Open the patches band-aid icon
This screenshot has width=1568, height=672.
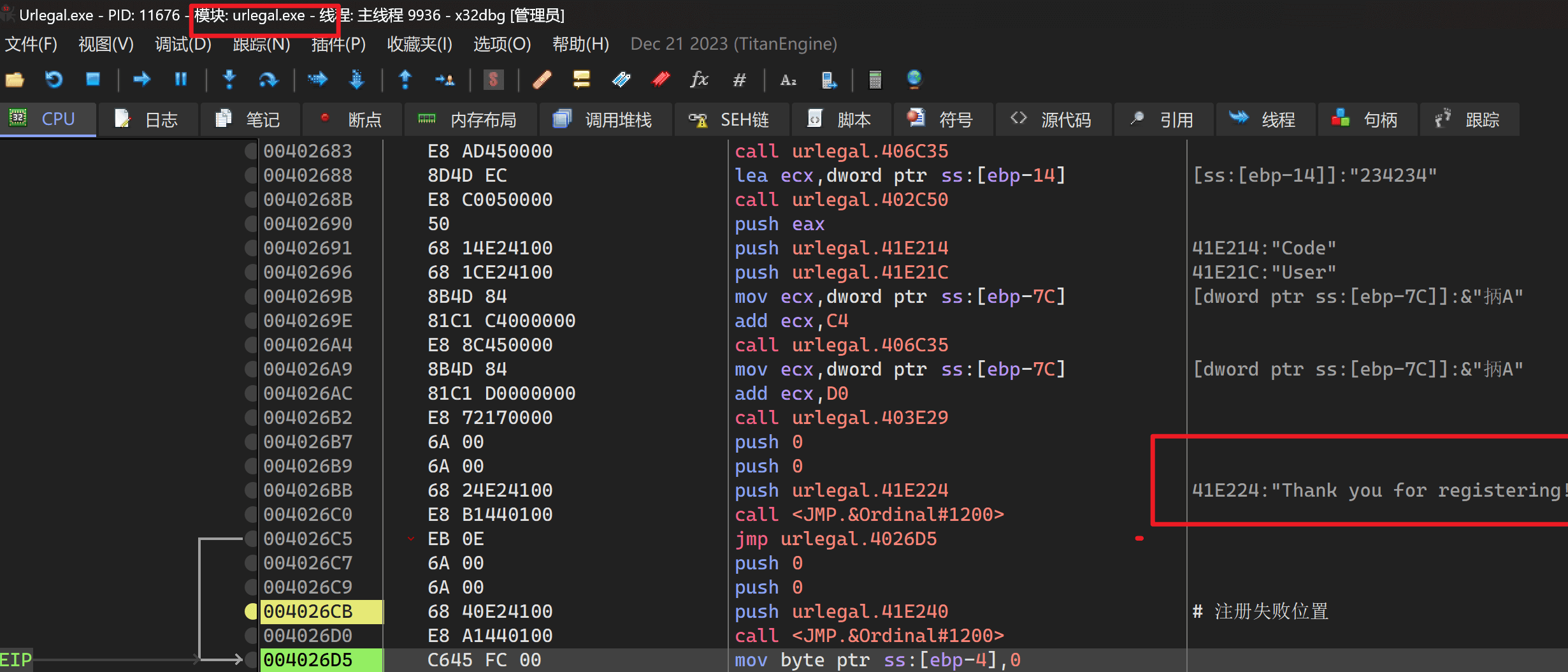pyautogui.click(x=542, y=80)
